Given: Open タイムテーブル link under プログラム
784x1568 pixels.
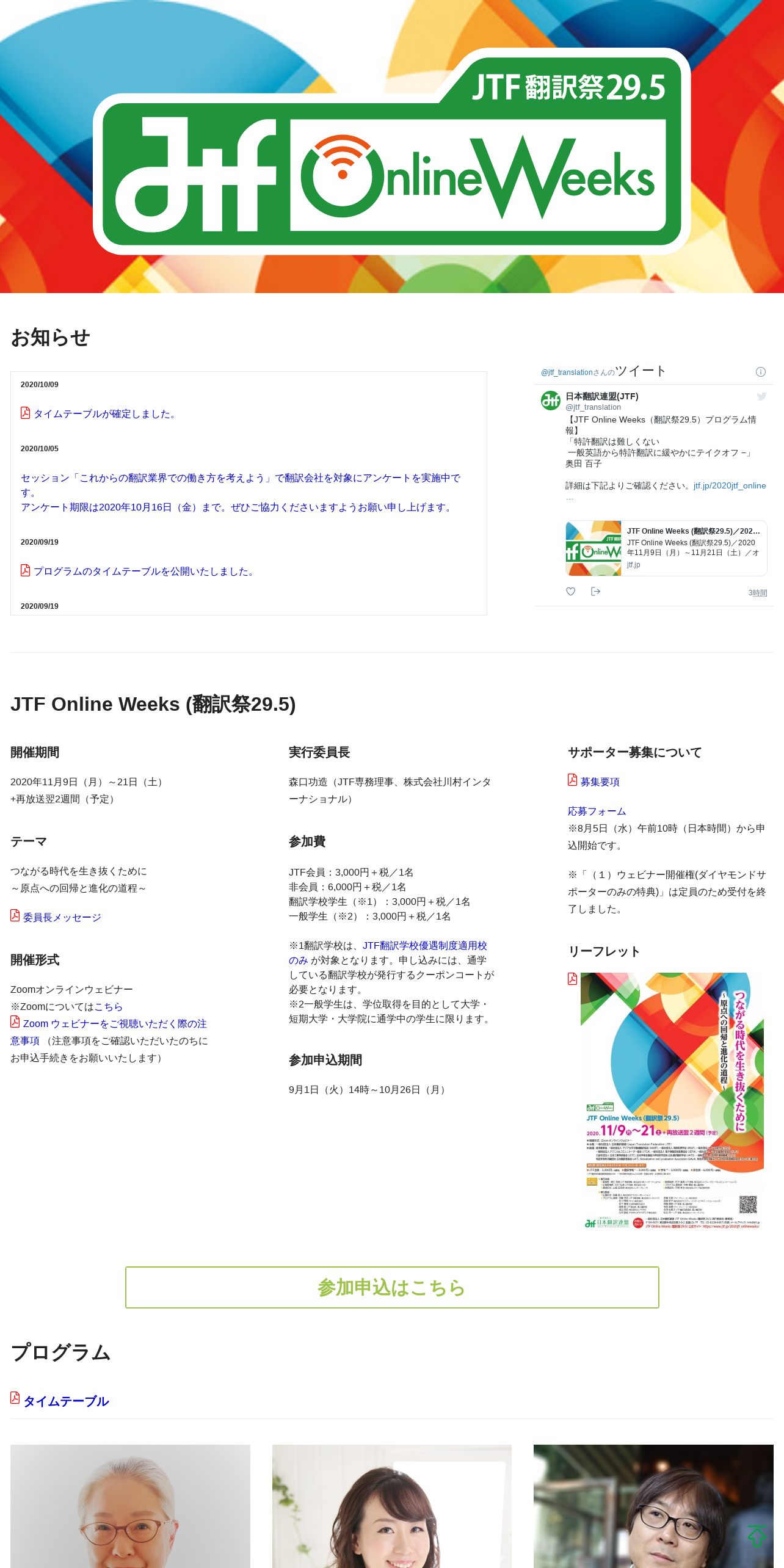Looking at the screenshot, I should point(66,1401).
